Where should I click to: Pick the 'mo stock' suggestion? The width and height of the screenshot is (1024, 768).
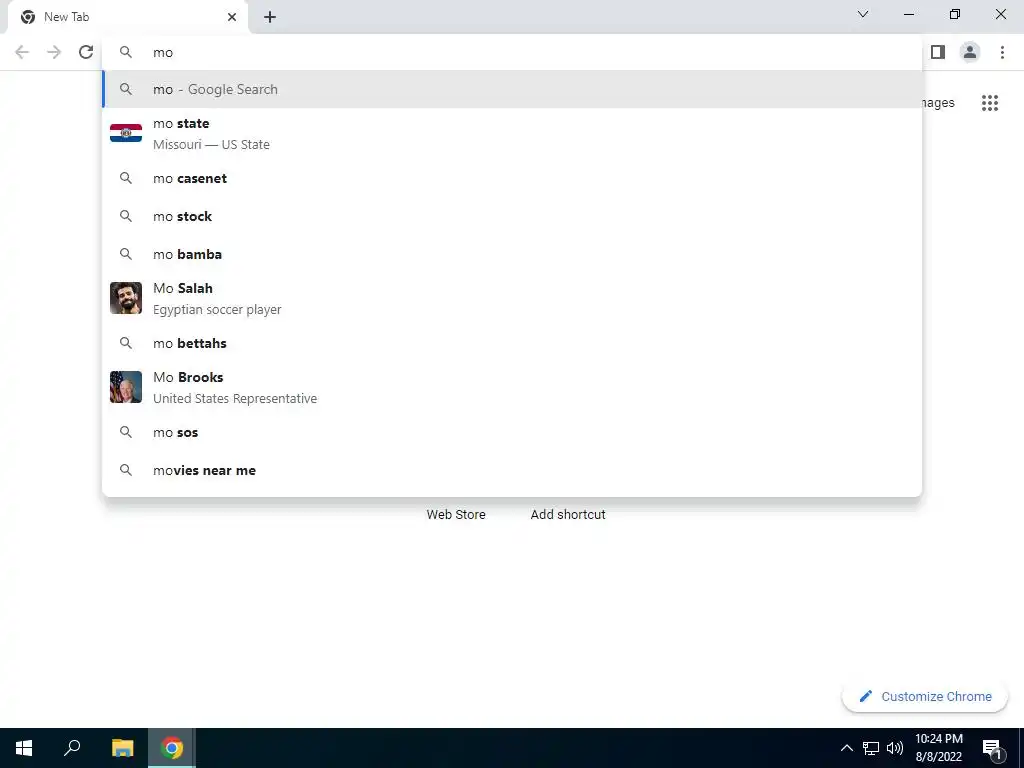[512, 216]
